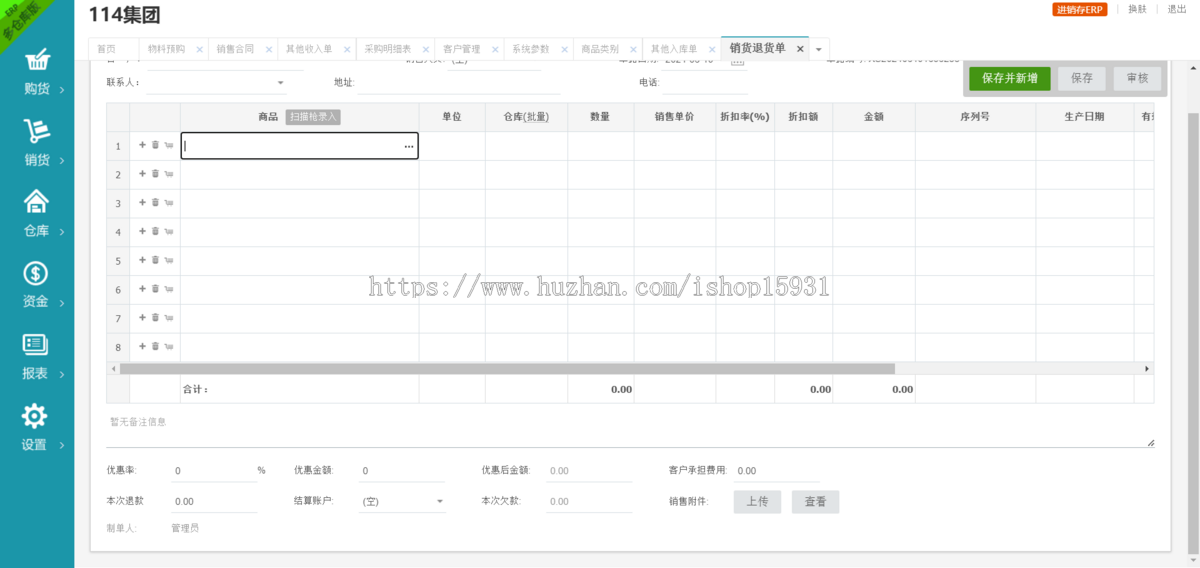Expand the 联系人 contact dropdown
The height and width of the screenshot is (568, 1200).
coord(281,83)
